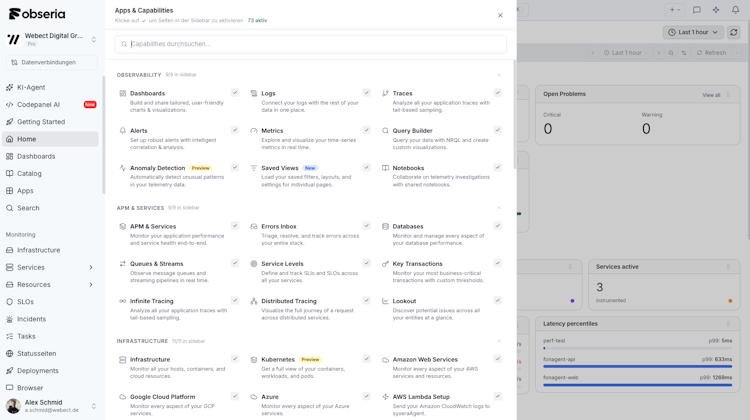Click the Traces capability icon
This screenshot has width=750, height=420.
click(x=385, y=93)
